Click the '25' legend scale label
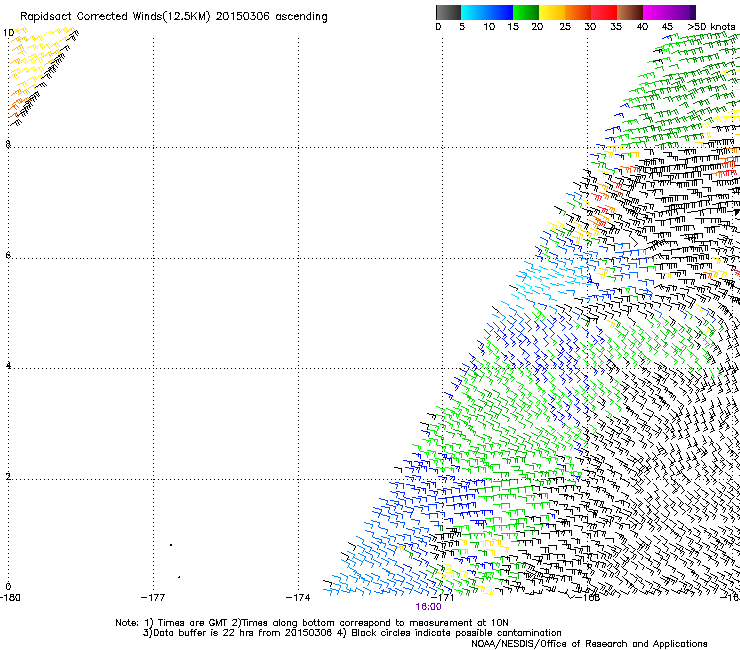Image resolution: width=740 pixels, height=650 pixels. [565, 27]
